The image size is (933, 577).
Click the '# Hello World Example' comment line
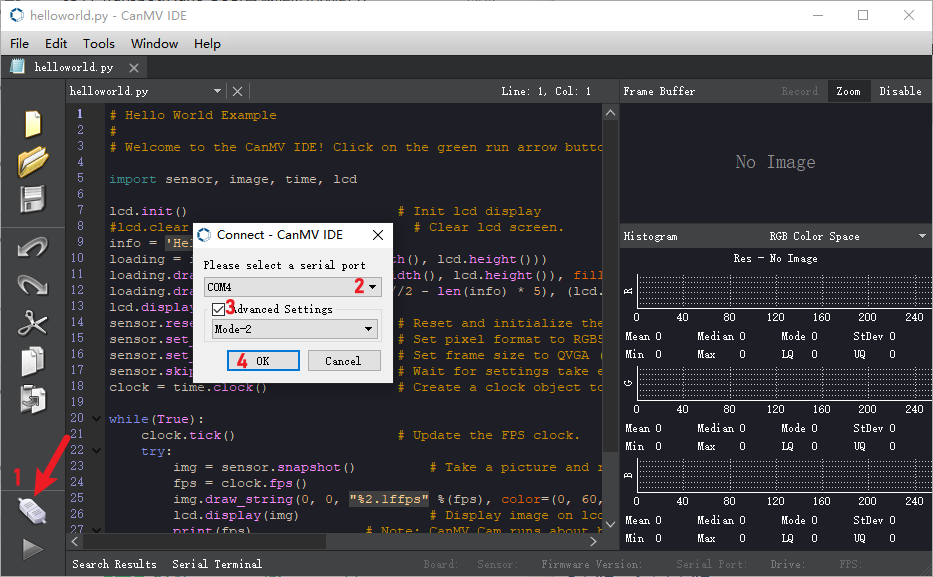click(193, 115)
